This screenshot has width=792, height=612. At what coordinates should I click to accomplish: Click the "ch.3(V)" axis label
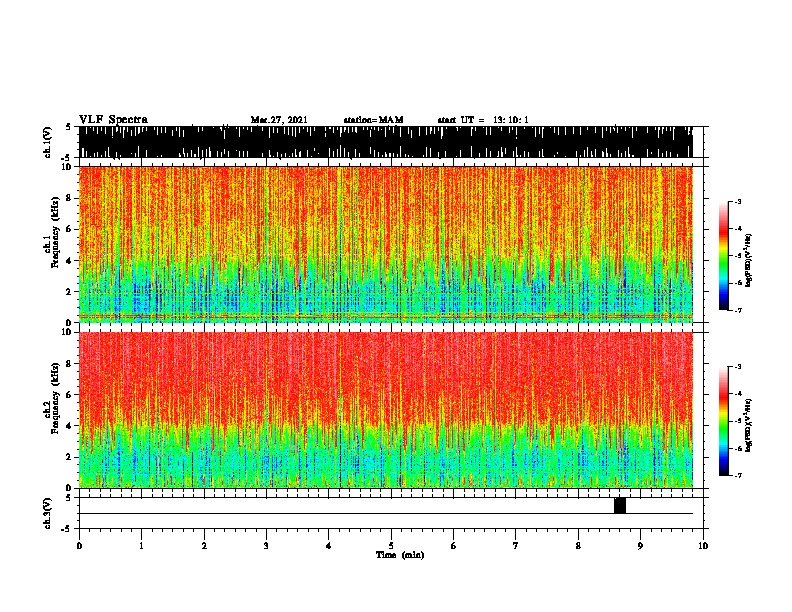point(47,513)
